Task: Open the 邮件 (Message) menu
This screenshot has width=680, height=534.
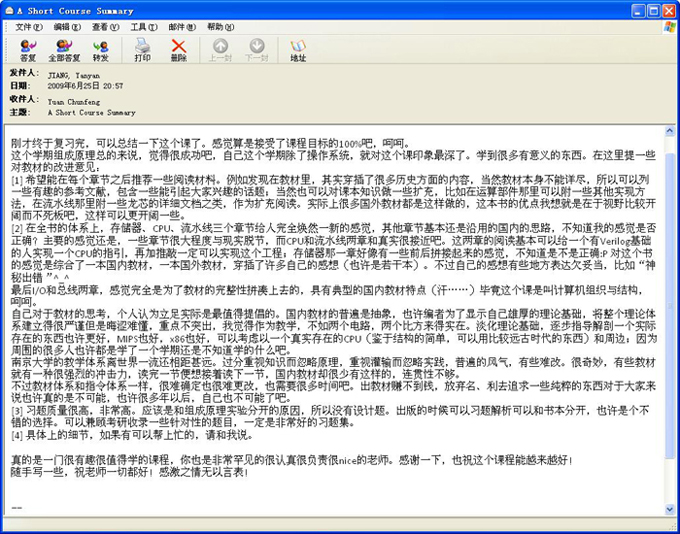Action: (x=181, y=26)
